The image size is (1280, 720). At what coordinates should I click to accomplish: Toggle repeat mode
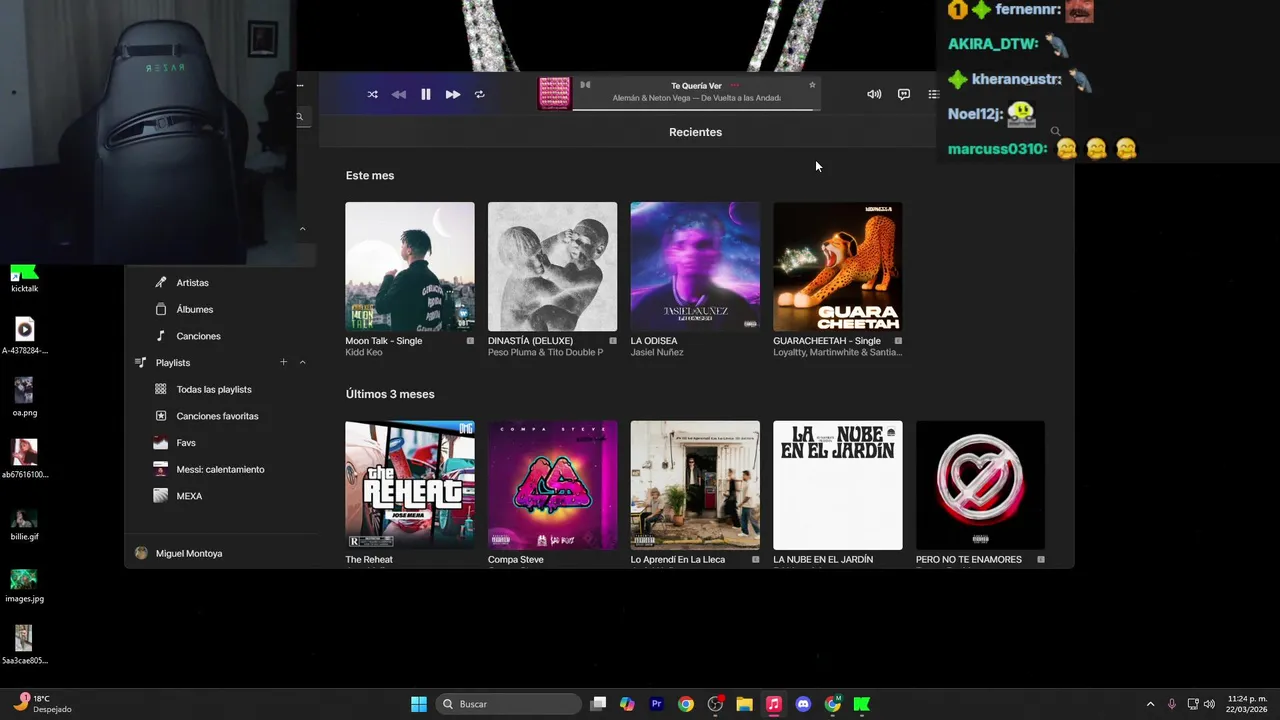tap(480, 94)
